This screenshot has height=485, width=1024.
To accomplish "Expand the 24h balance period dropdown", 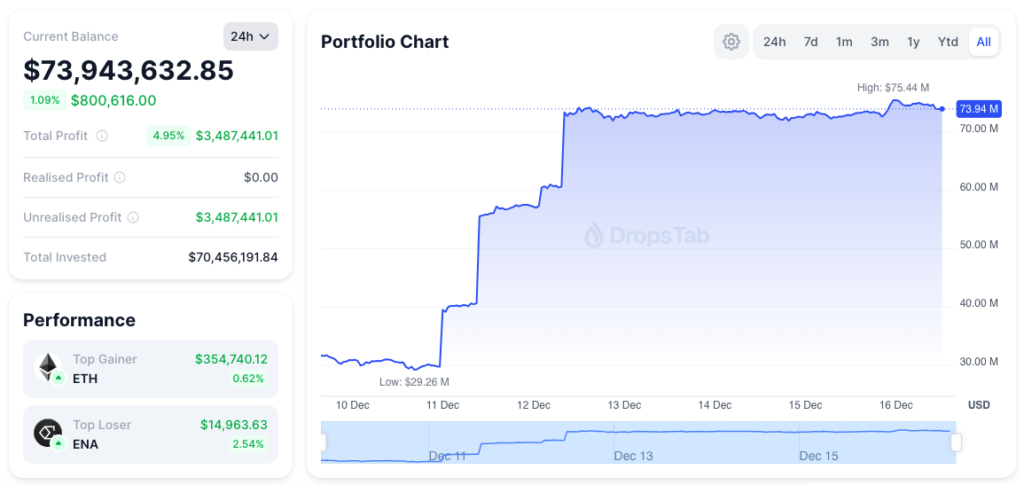I will click(x=250, y=36).
